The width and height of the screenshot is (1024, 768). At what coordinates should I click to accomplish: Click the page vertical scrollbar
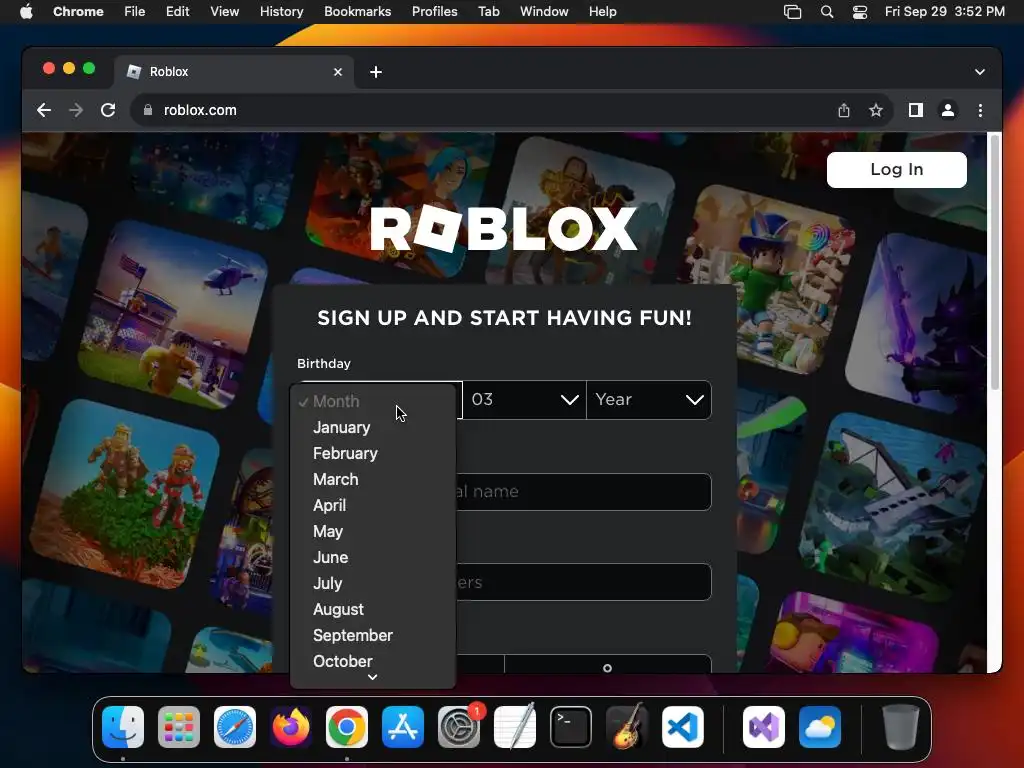point(995,261)
